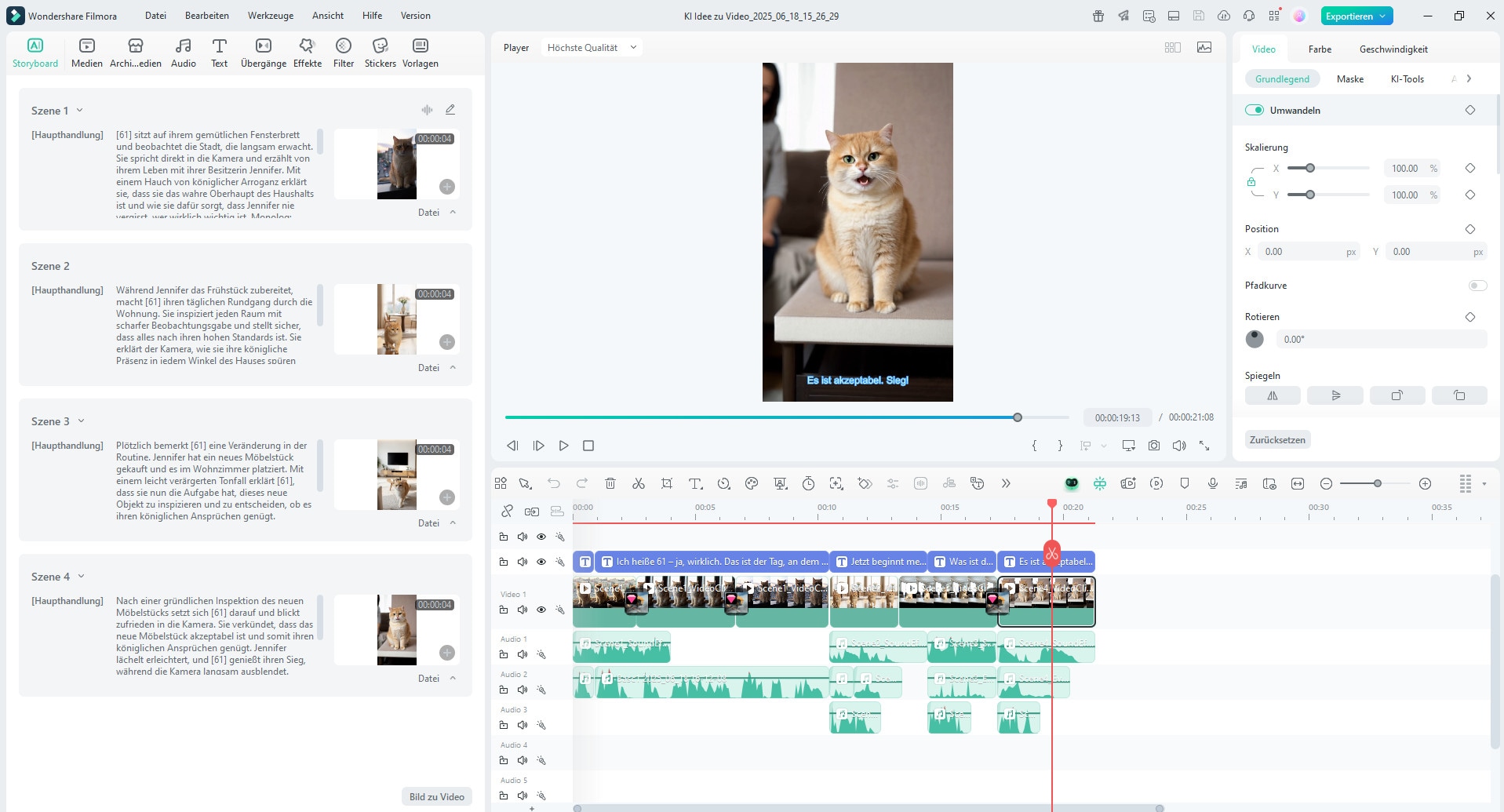This screenshot has width=1504, height=812.
Task: Select the Szene 2 cat thumbnail
Action: pyautogui.click(x=397, y=319)
